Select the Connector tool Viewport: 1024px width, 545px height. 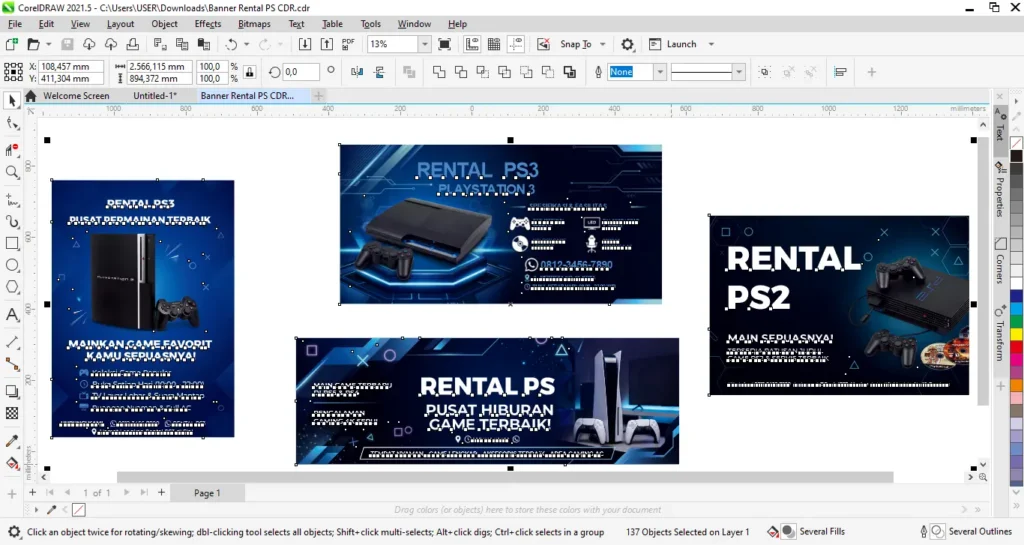(x=12, y=364)
